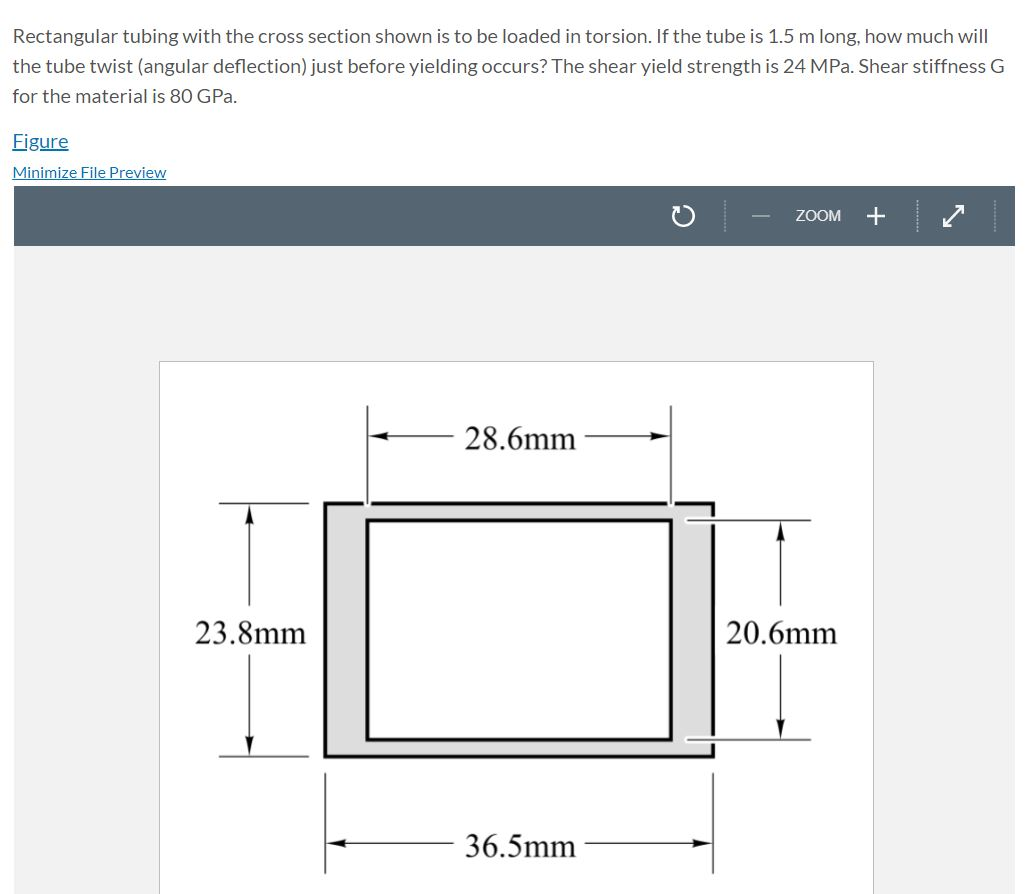Select the circular reset-rotation icon
This screenshot has height=894, width=1033.
[x=683, y=216]
